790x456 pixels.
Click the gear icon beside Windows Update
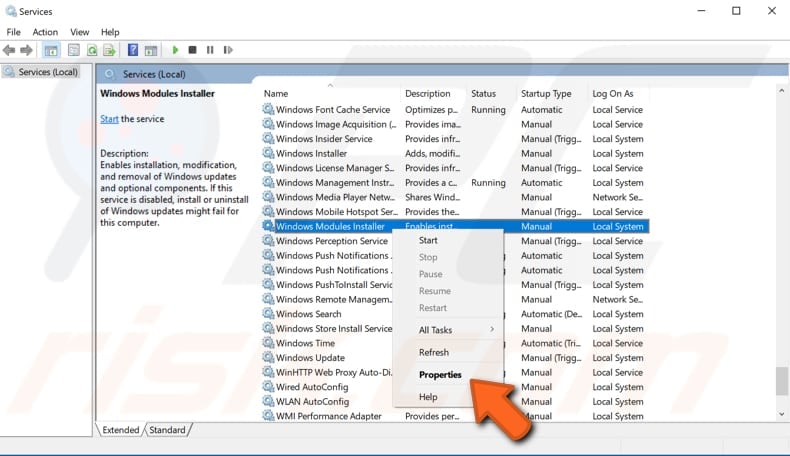268,357
